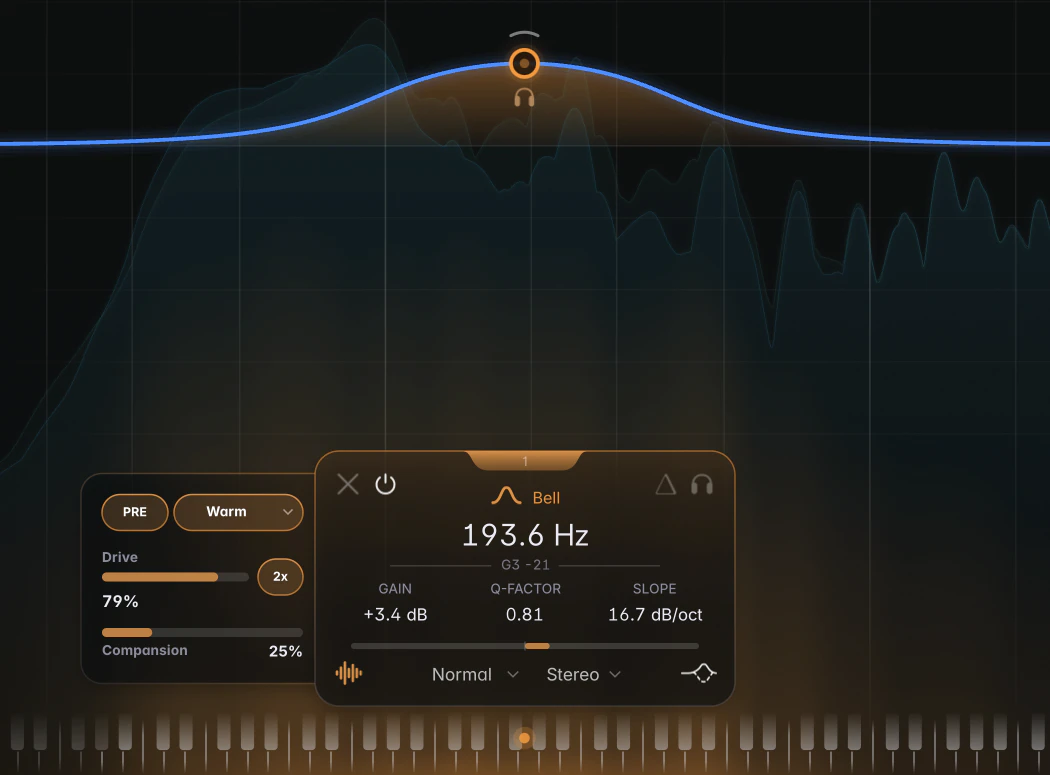The image size is (1050, 775).
Task: Open the Normal mode dropdown
Action: 475,675
